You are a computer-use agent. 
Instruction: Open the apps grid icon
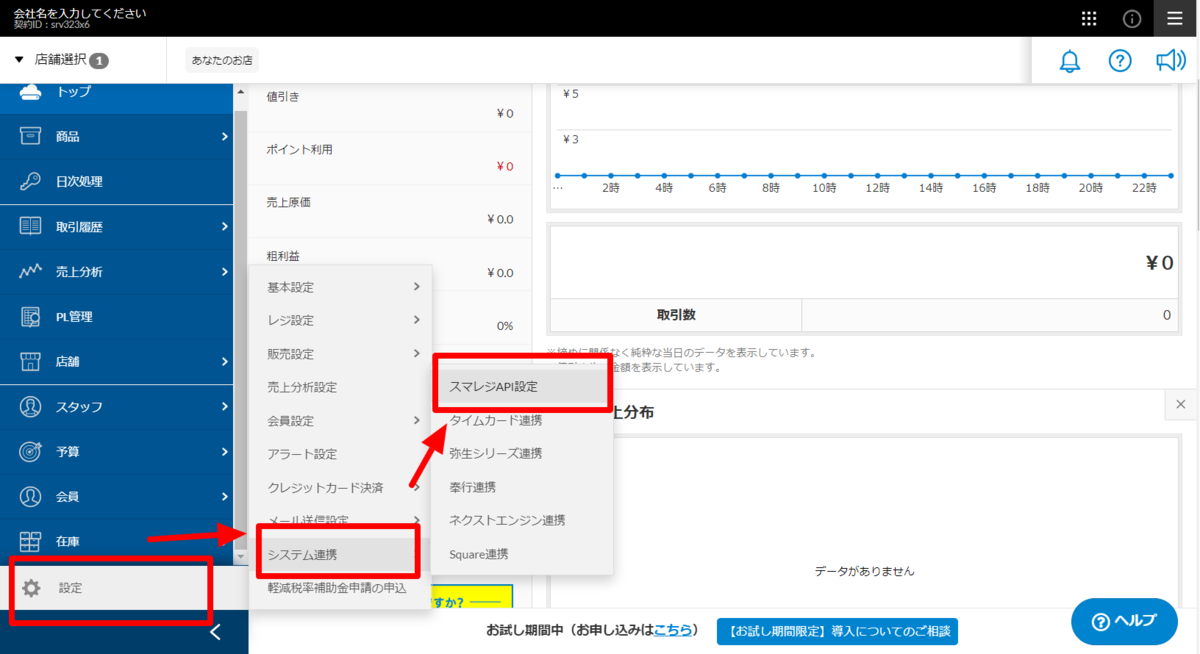click(1090, 18)
